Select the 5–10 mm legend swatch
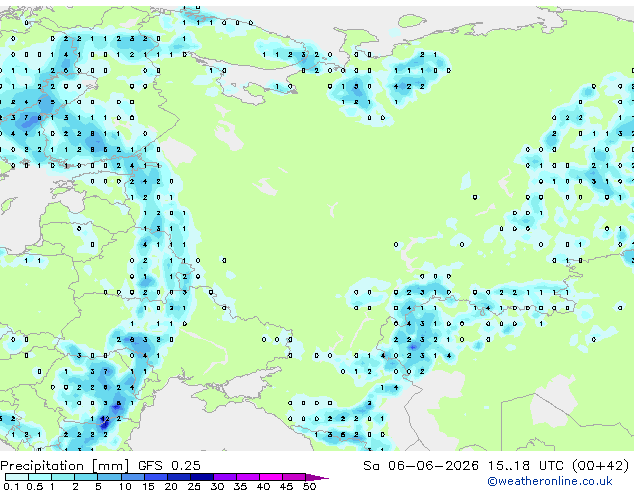The image size is (634, 490). (109, 477)
